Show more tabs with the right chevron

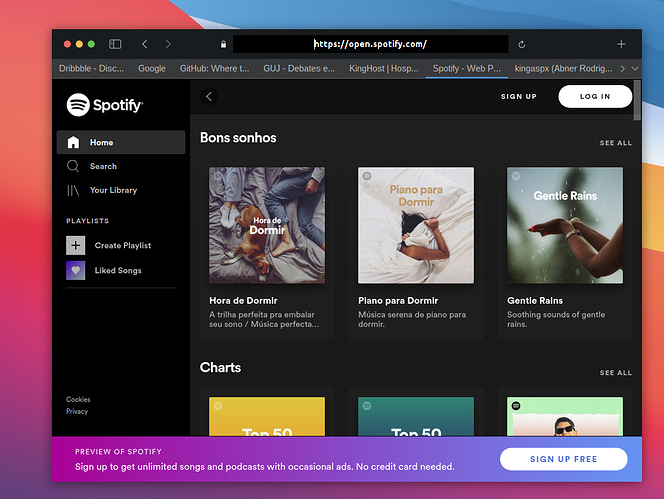[x=622, y=68]
